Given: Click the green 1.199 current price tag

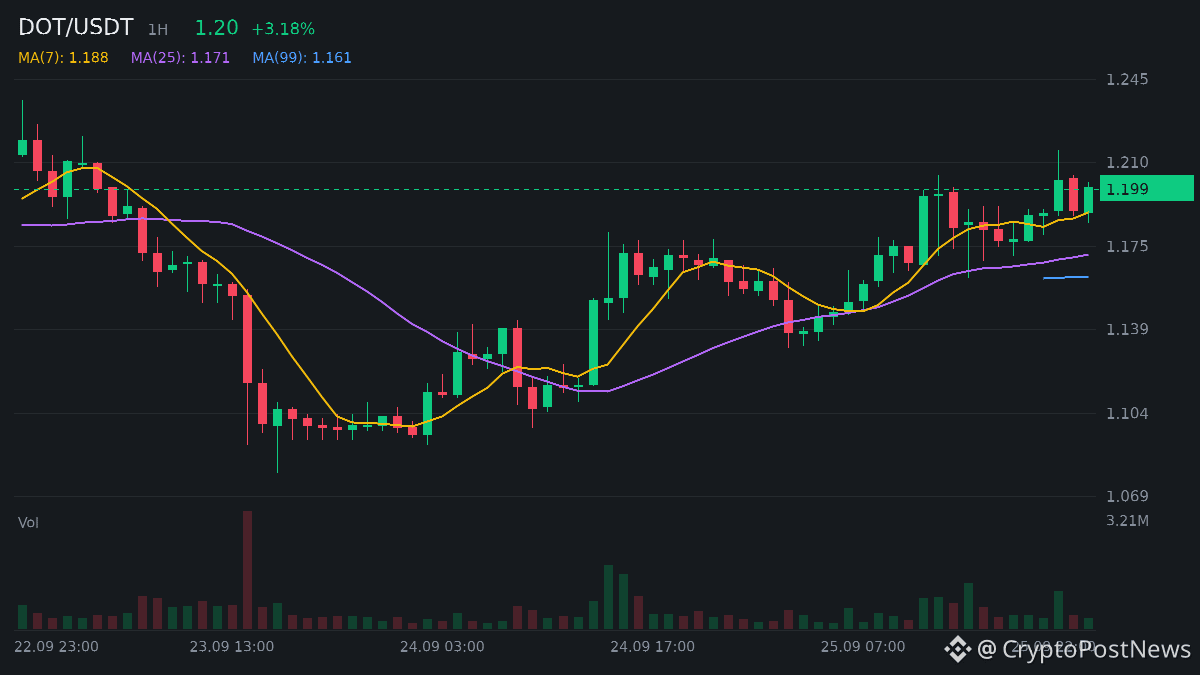Looking at the screenshot, I should (1146, 188).
